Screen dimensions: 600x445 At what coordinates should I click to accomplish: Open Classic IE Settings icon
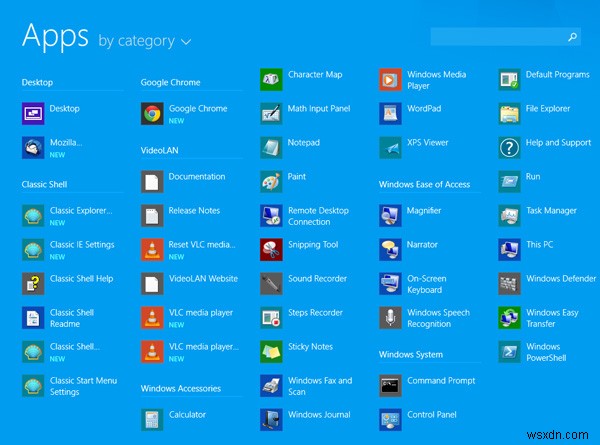tap(33, 250)
